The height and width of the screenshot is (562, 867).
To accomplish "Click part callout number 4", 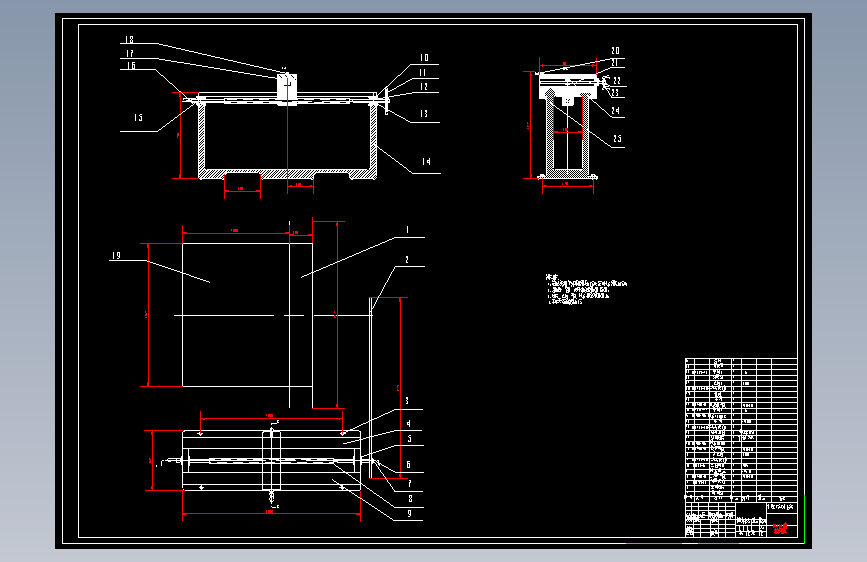I will (409, 424).
